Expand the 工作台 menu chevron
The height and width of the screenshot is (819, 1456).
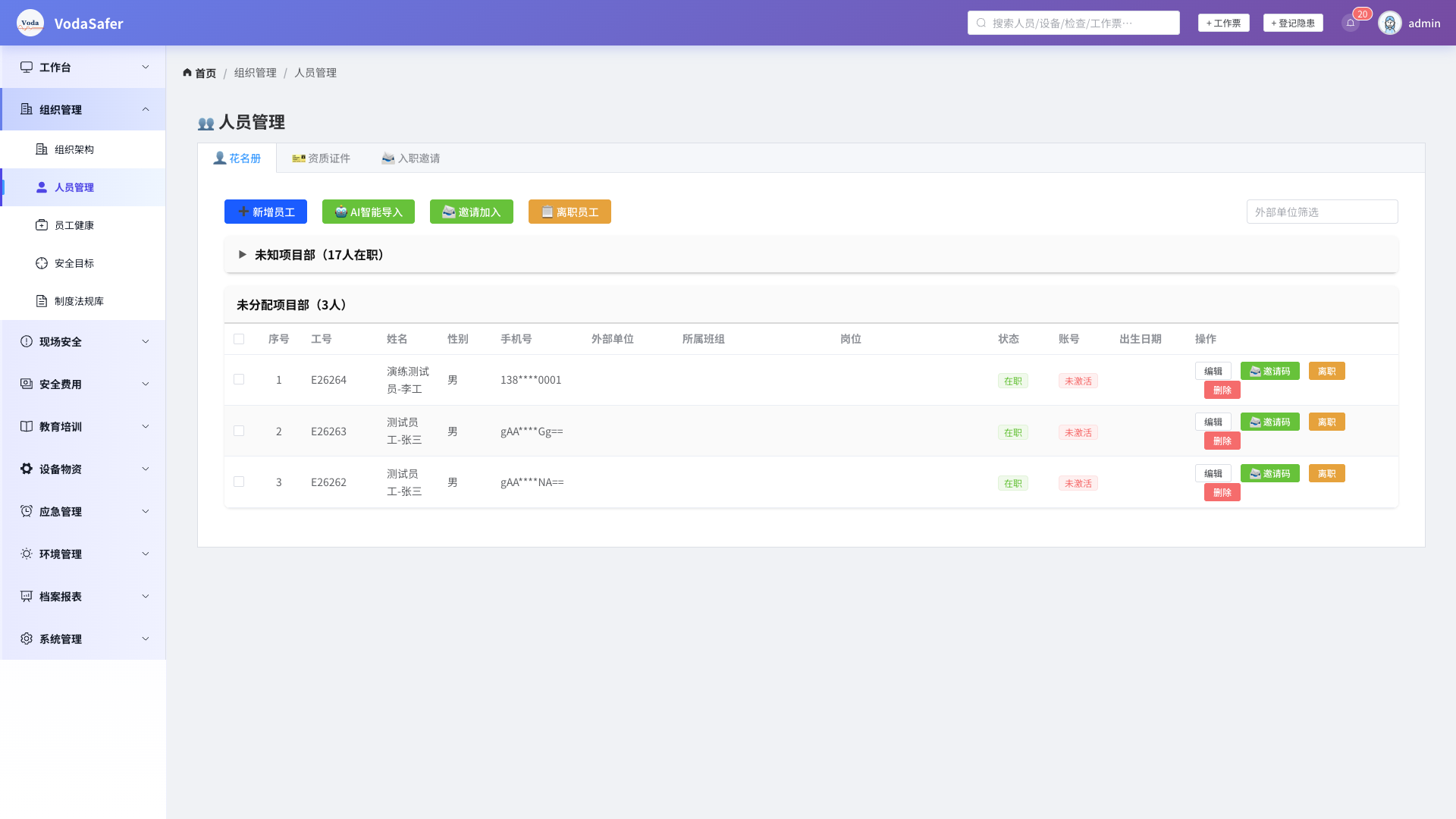pos(146,67)
